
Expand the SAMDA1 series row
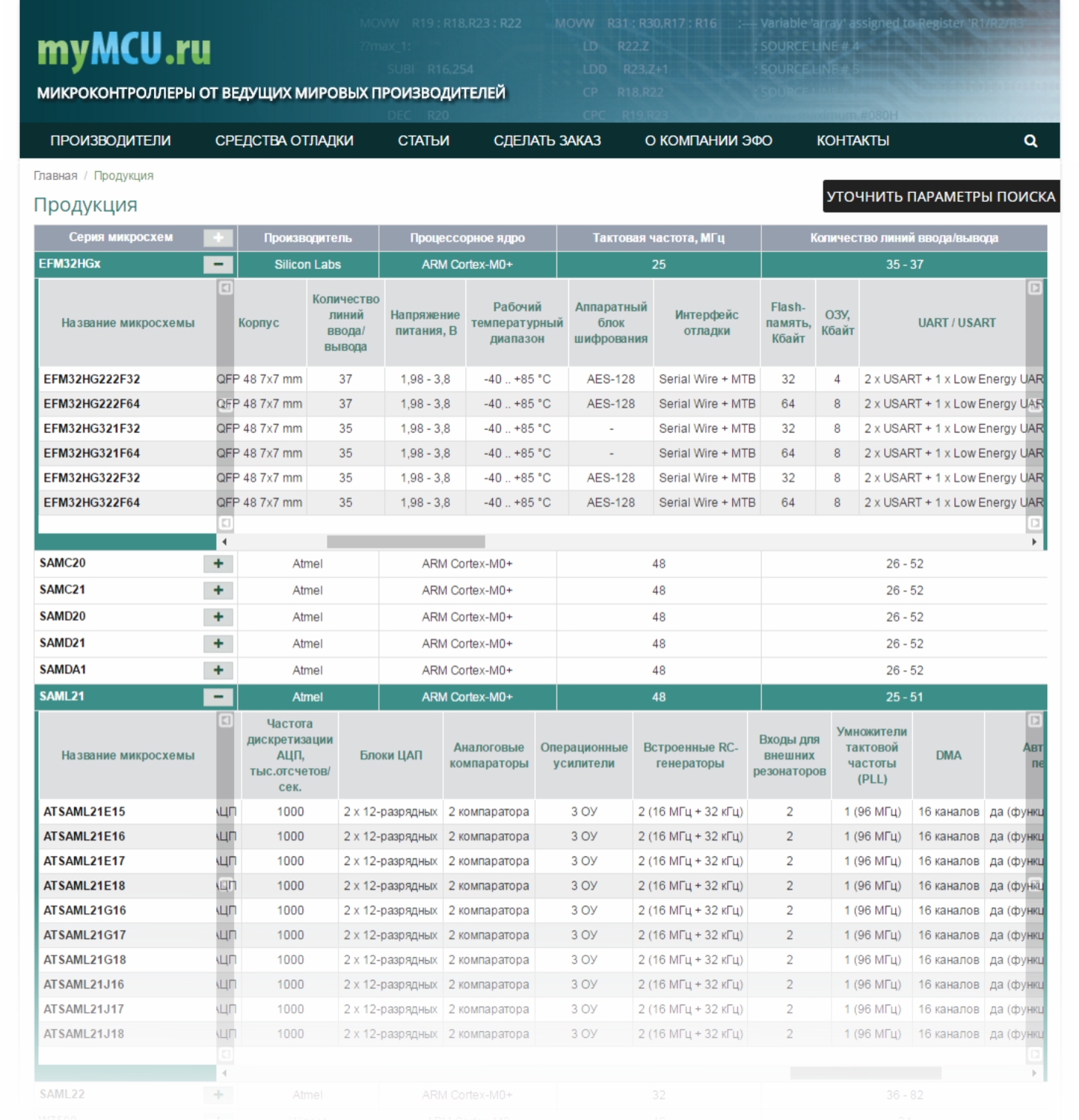[218, 670]
